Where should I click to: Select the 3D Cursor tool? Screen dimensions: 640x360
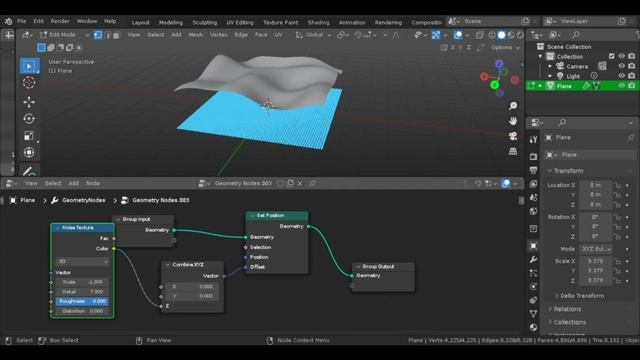point(29,83)
